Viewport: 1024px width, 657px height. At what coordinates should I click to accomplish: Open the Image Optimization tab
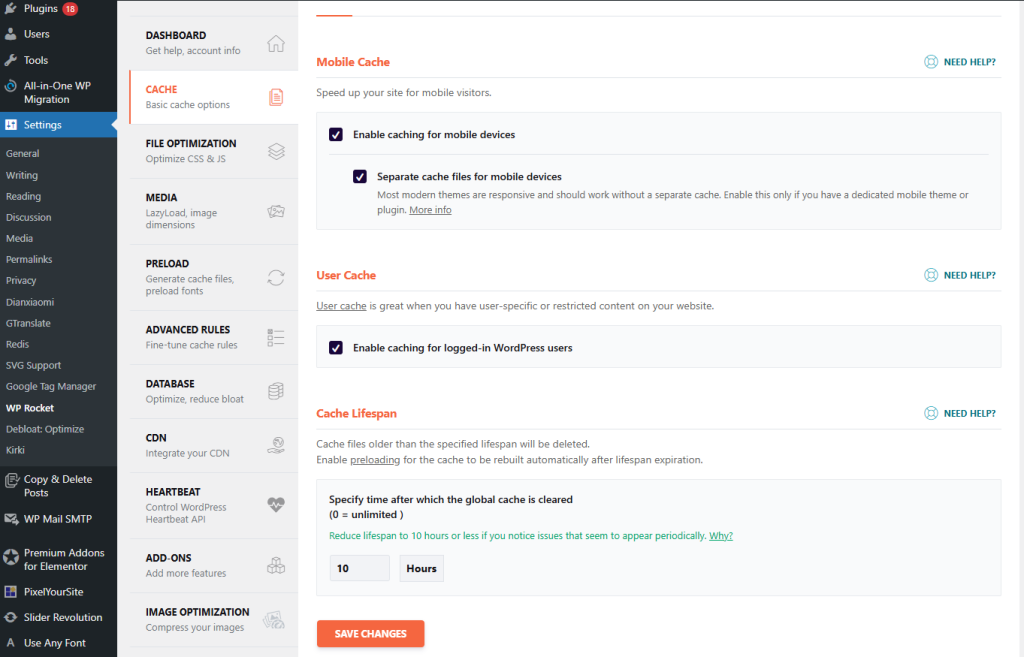click(x=197, y=619)
